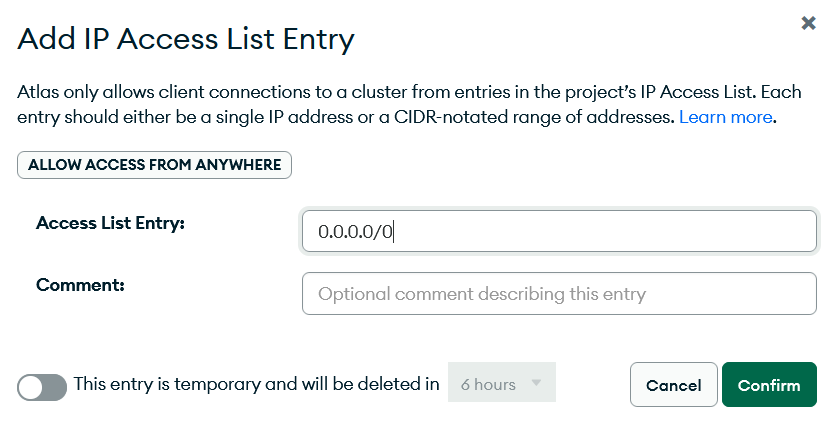Place cursor on the 0.0.0.0/0 value
The image size is (837, 427).
pos(356,232)
